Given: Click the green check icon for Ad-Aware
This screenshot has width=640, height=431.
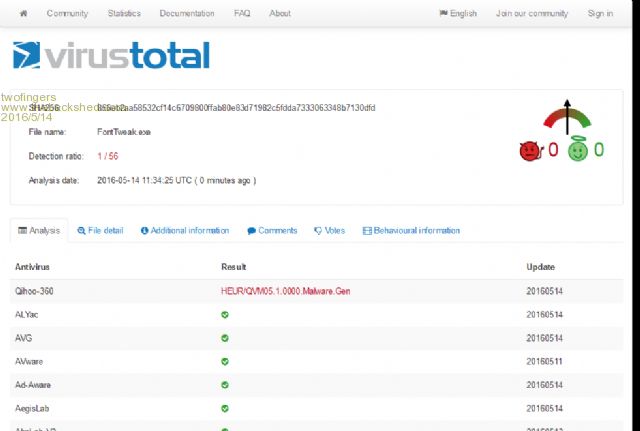Looking at the screenshot, I should pos(225,385).
